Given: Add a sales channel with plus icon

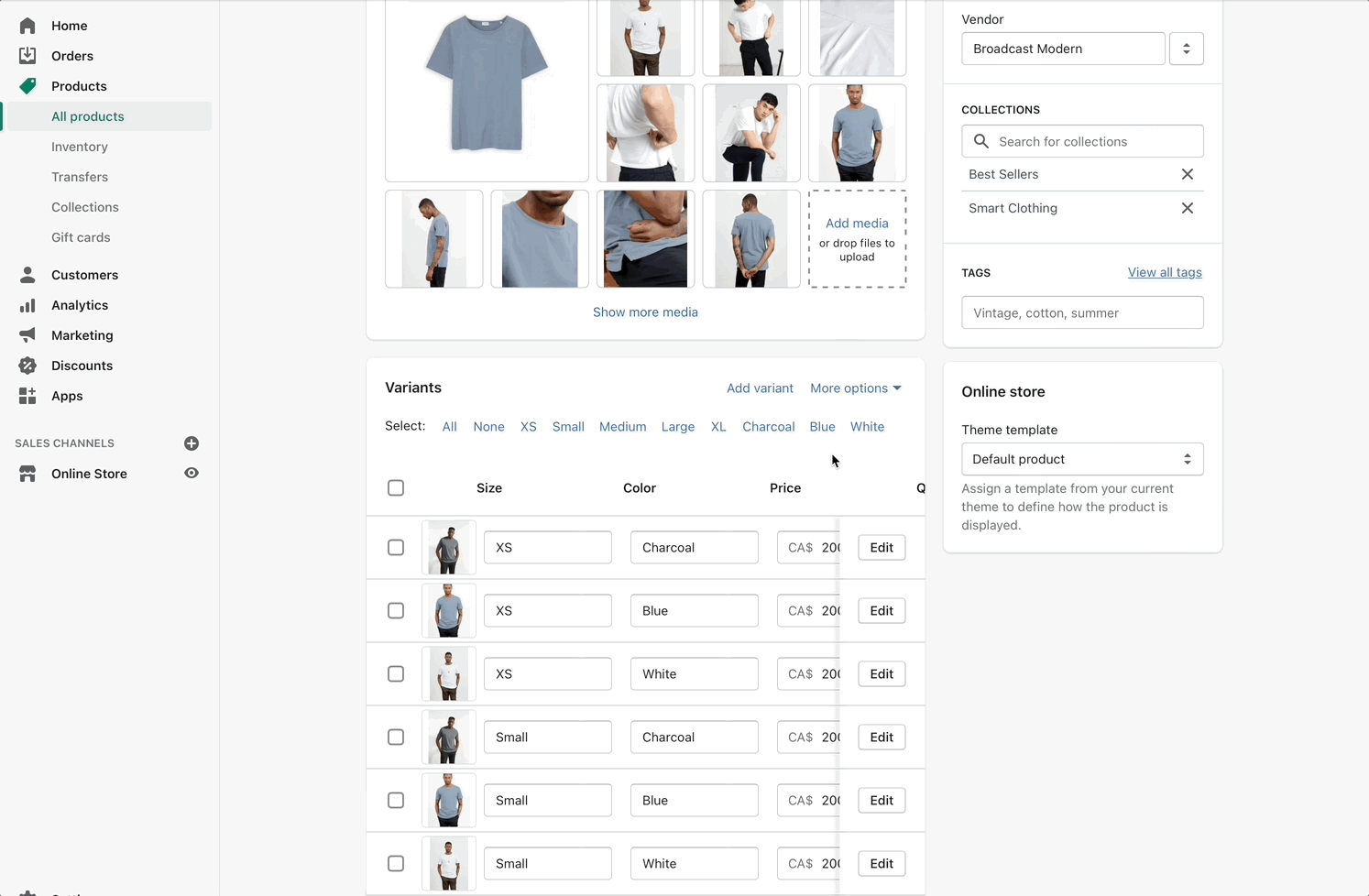Looking at the screenshot, I should click(x=192, y=443).
